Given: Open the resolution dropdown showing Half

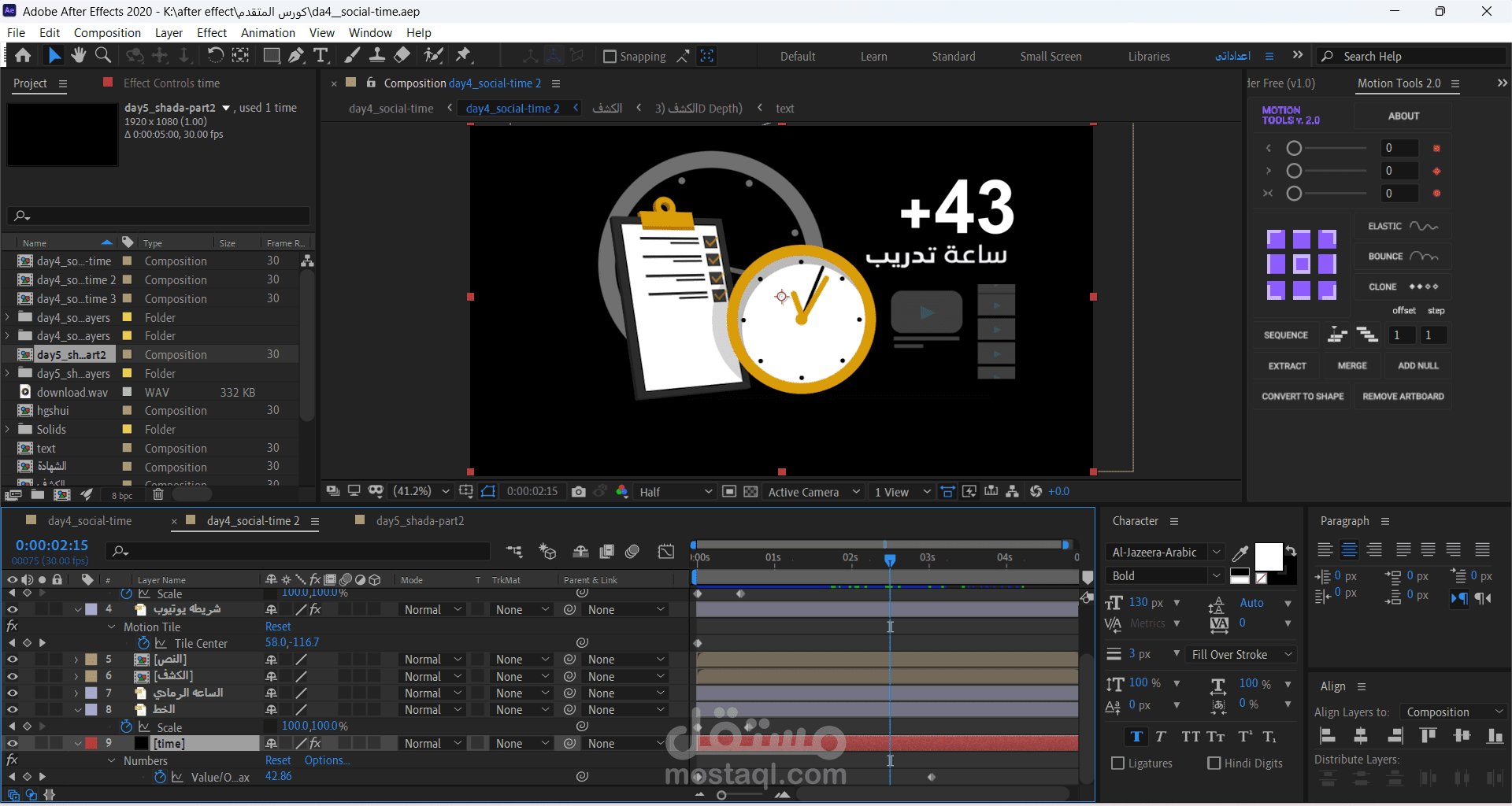Looking at the screenshot, I should pos(675,492).
